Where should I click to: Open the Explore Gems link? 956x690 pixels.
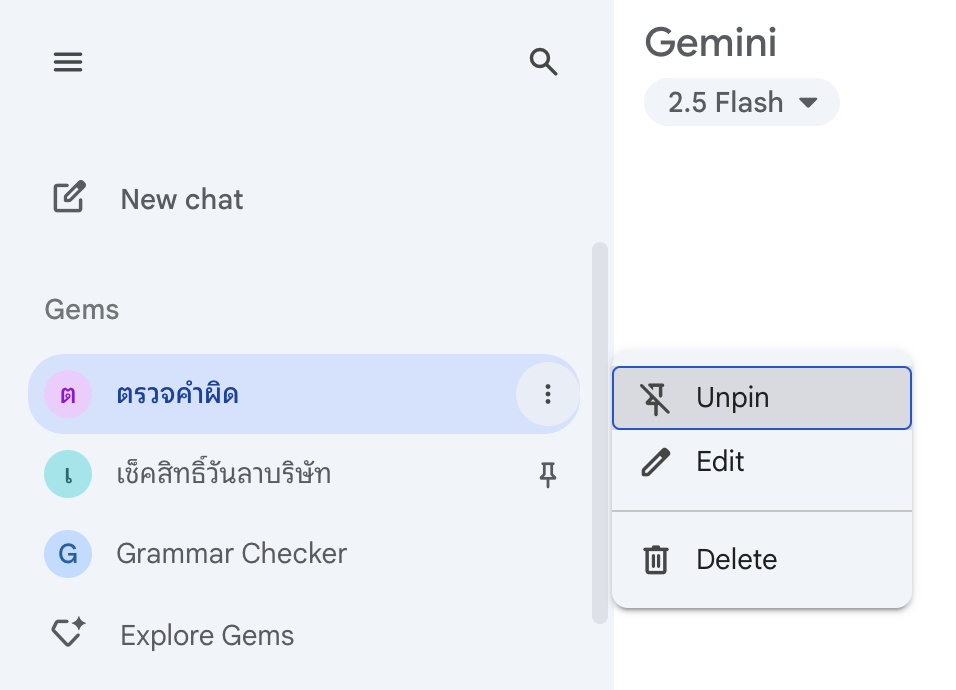click(207, 635)
